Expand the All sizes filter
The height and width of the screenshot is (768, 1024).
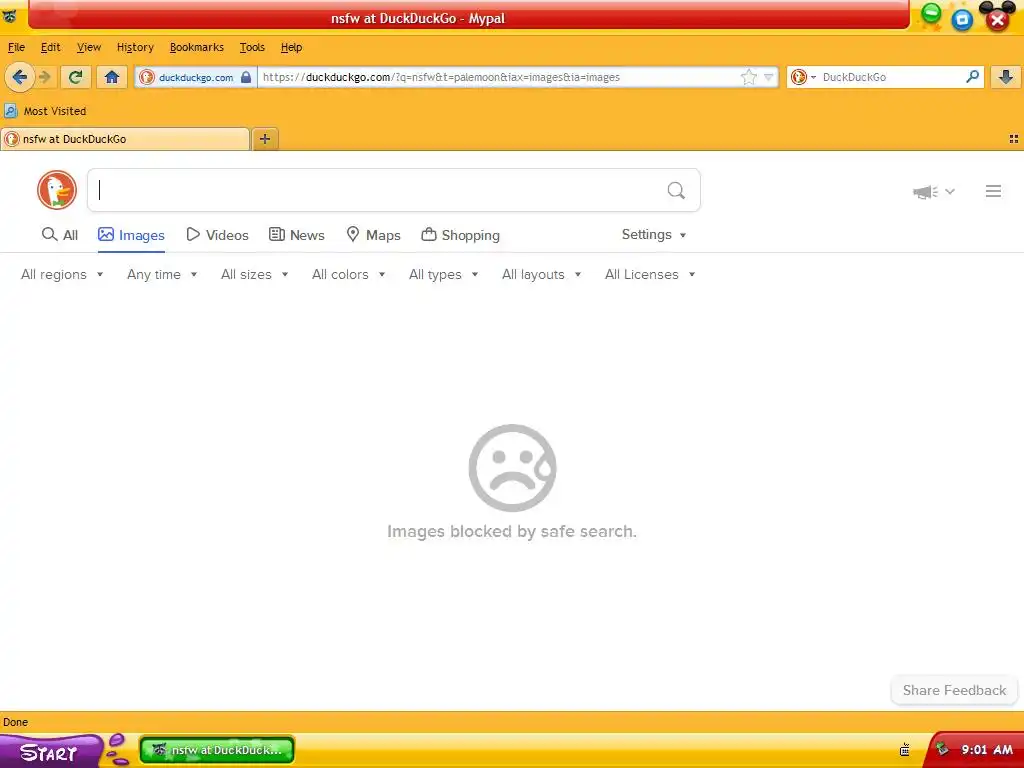[254, 275]
